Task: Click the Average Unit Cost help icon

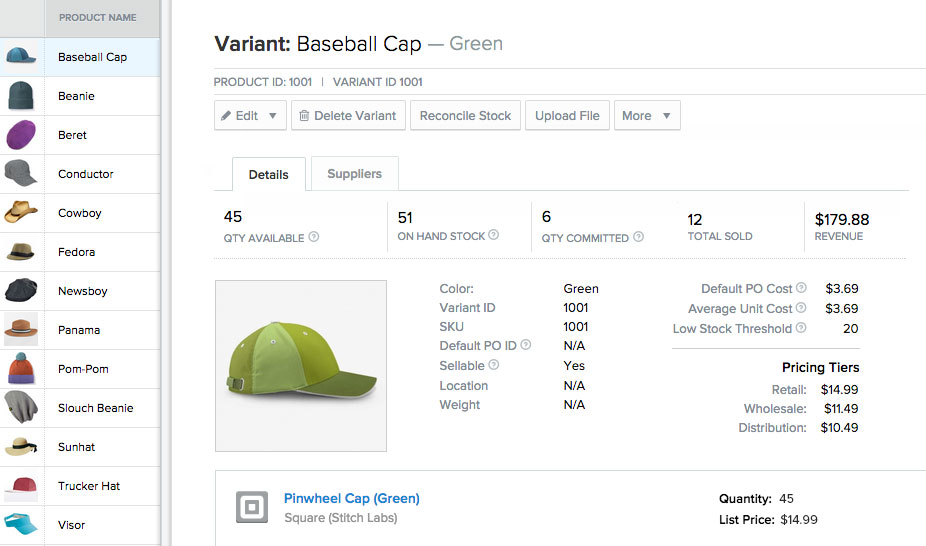Action: tap(801, 309)
